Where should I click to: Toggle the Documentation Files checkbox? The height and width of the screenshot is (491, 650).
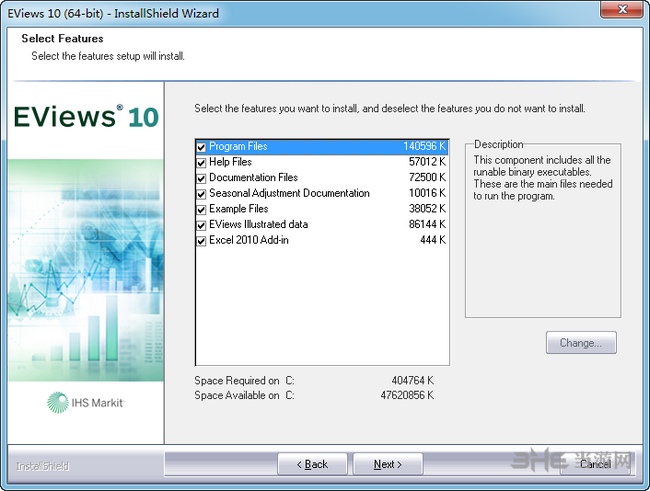click(x=201, y=178)
